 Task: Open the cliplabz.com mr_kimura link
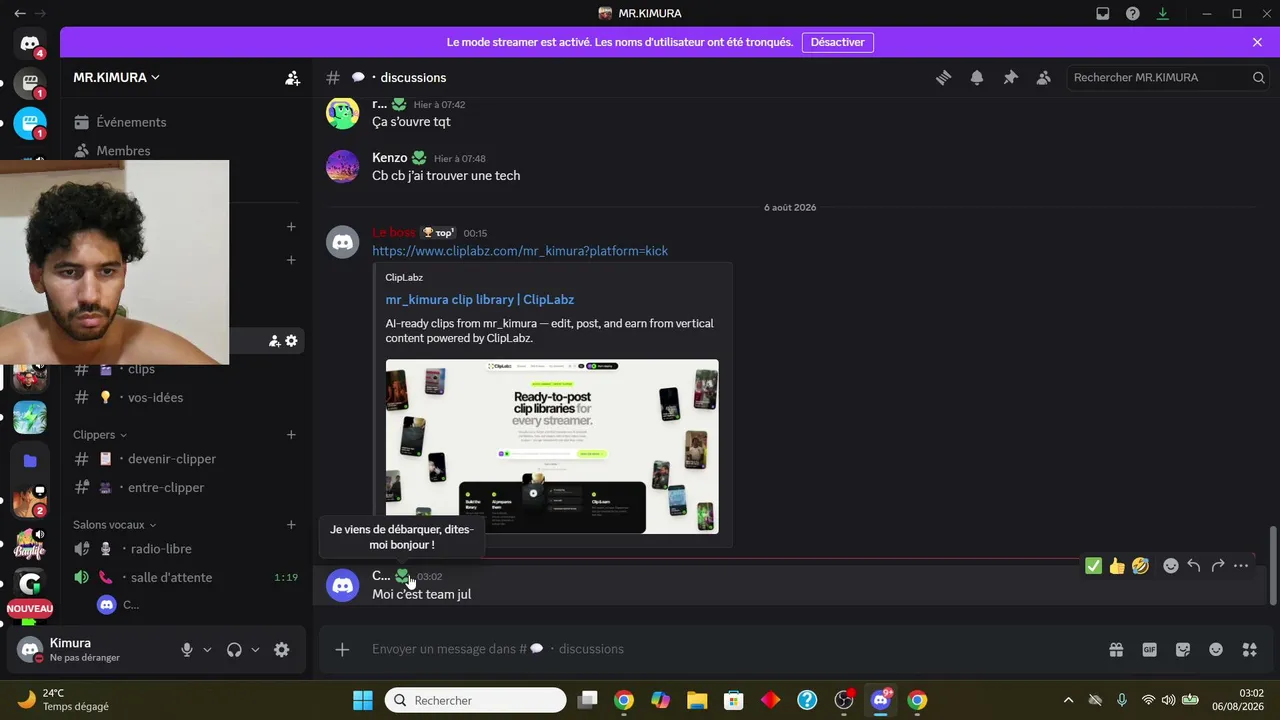pyautogui.click(x=520, y=251)
